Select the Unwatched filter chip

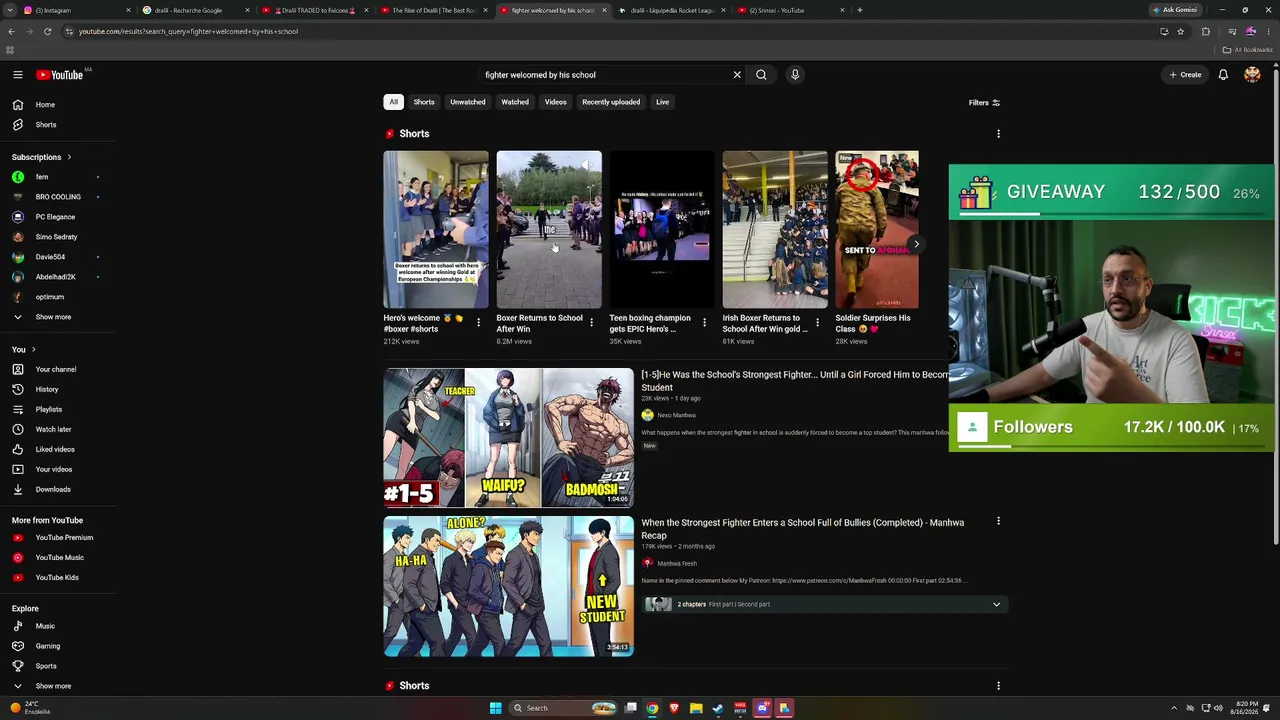pos(467,102)
